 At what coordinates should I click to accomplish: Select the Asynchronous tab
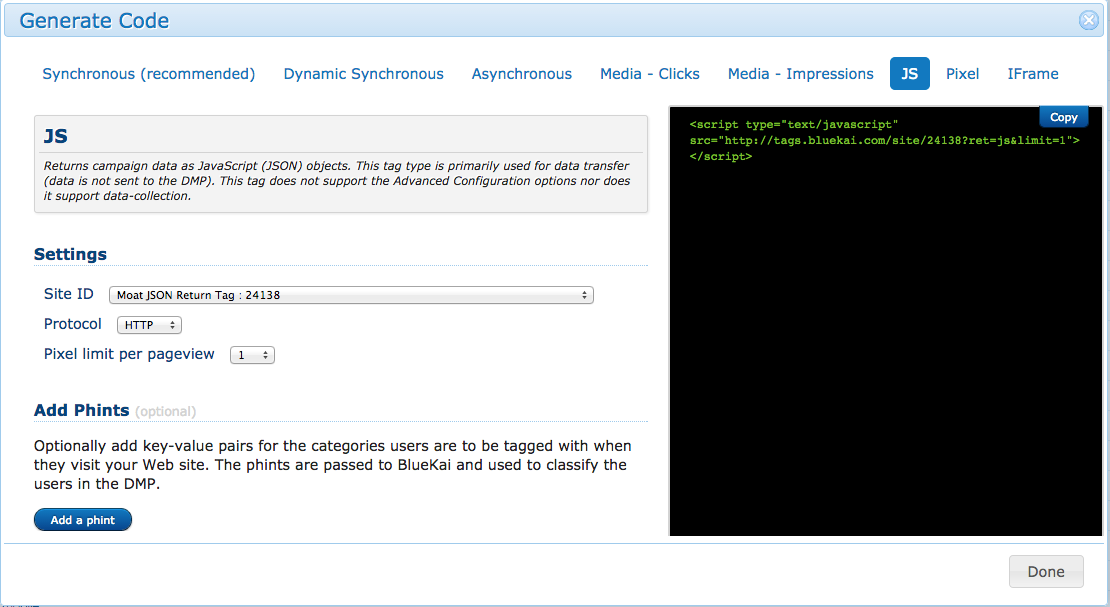[522, 74]
